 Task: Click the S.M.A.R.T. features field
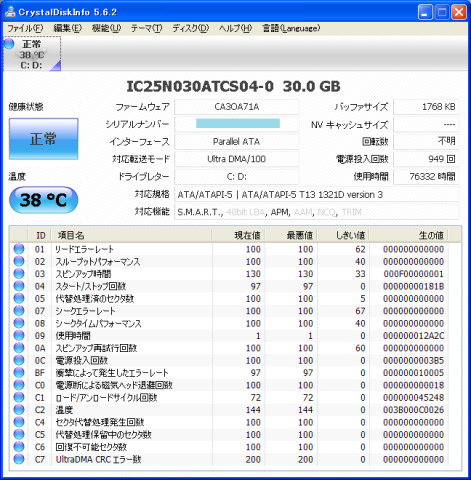point(317,212)
